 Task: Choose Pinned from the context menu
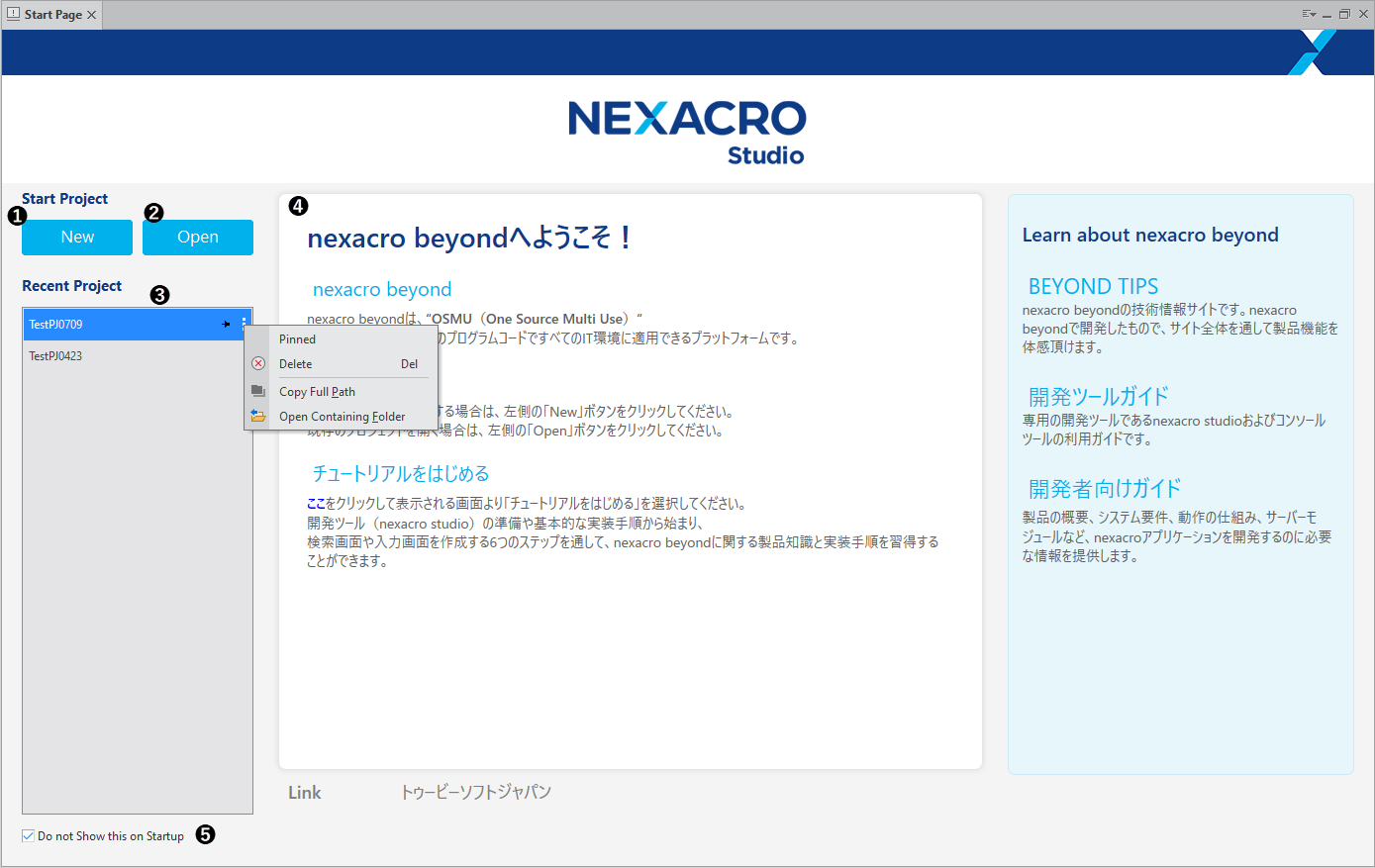coord(297,339)
